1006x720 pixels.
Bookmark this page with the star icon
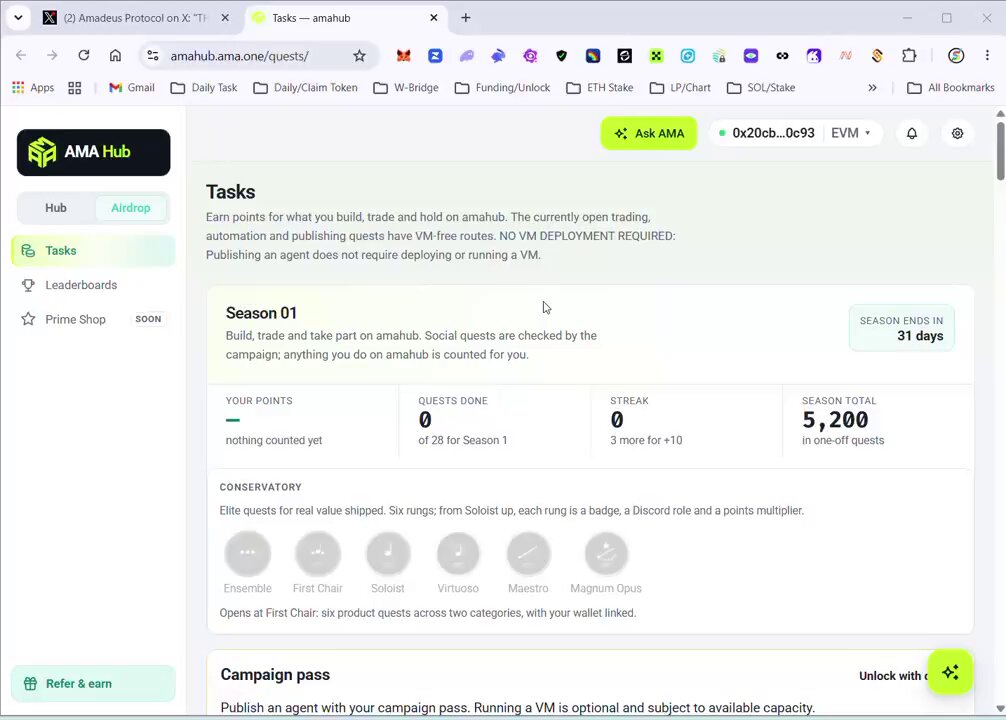point(359,56)
